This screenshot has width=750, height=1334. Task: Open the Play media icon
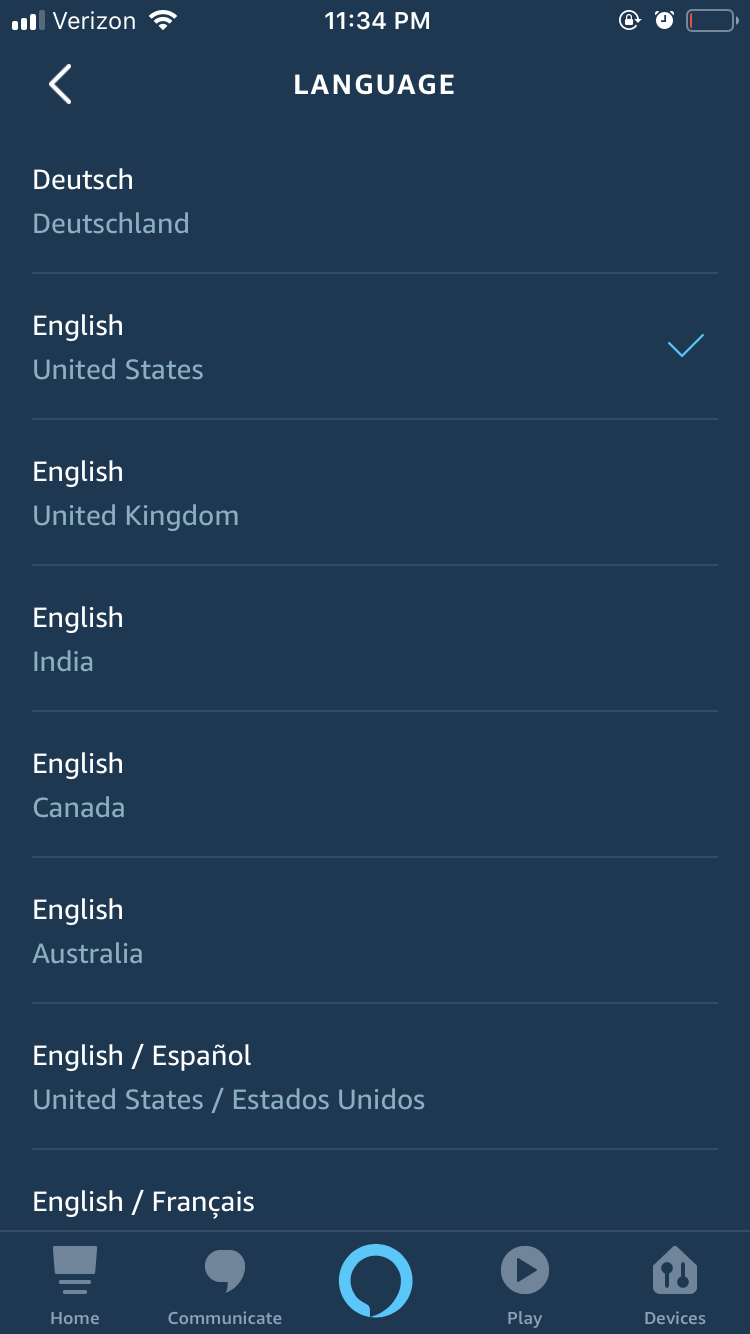tap(524, 1285)
